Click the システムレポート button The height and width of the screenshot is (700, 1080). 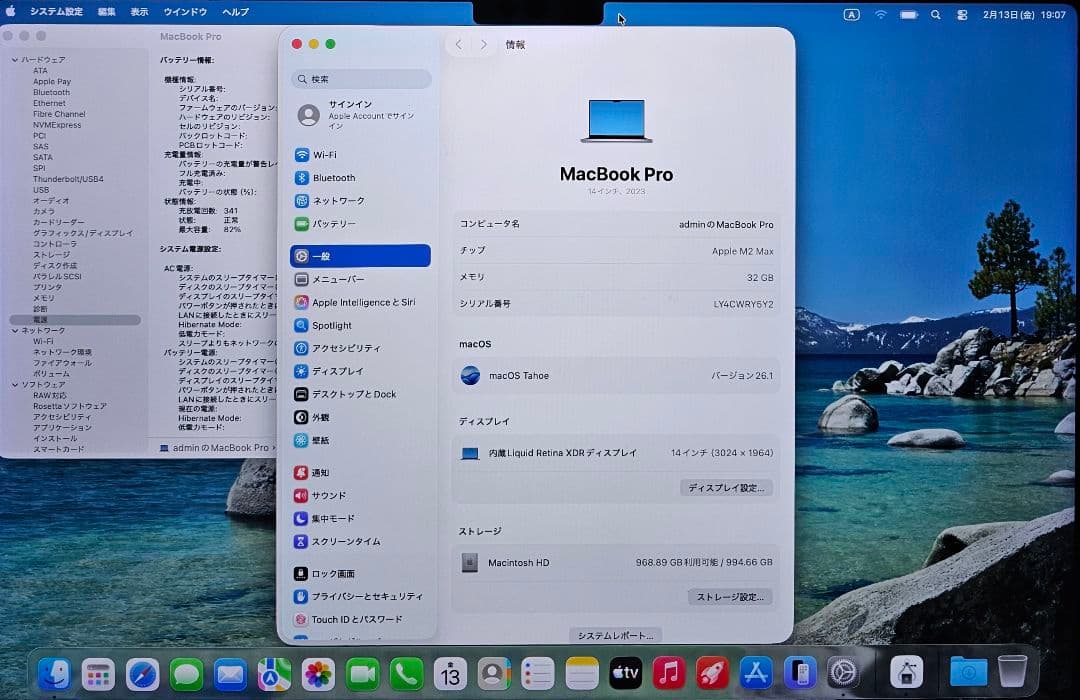(x=614, y=635)
